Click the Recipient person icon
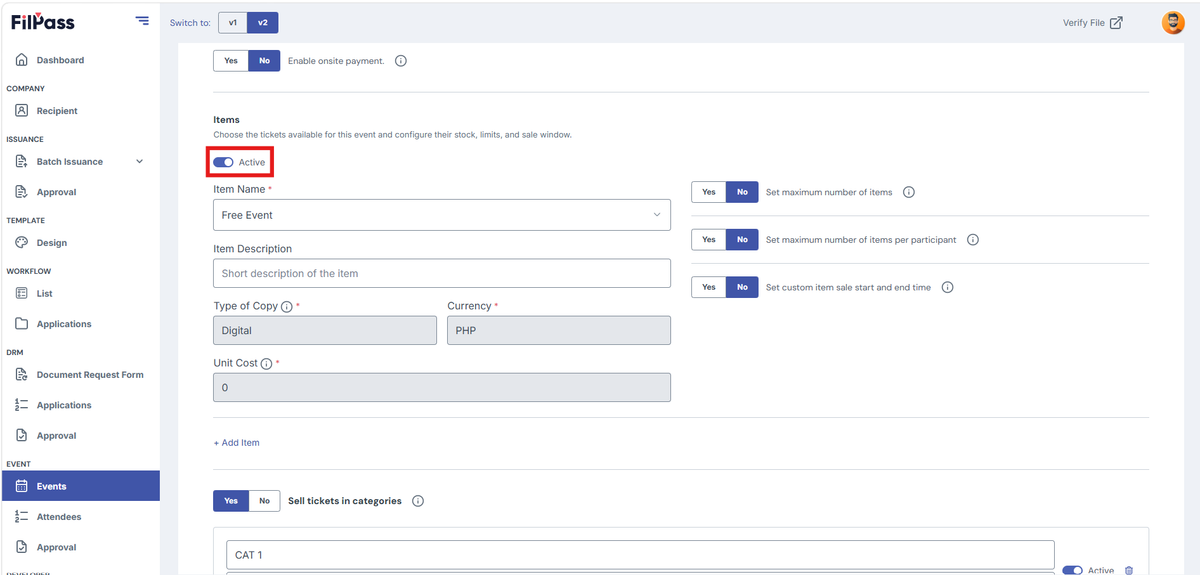The image size is (1200, 575). [22, 111]
